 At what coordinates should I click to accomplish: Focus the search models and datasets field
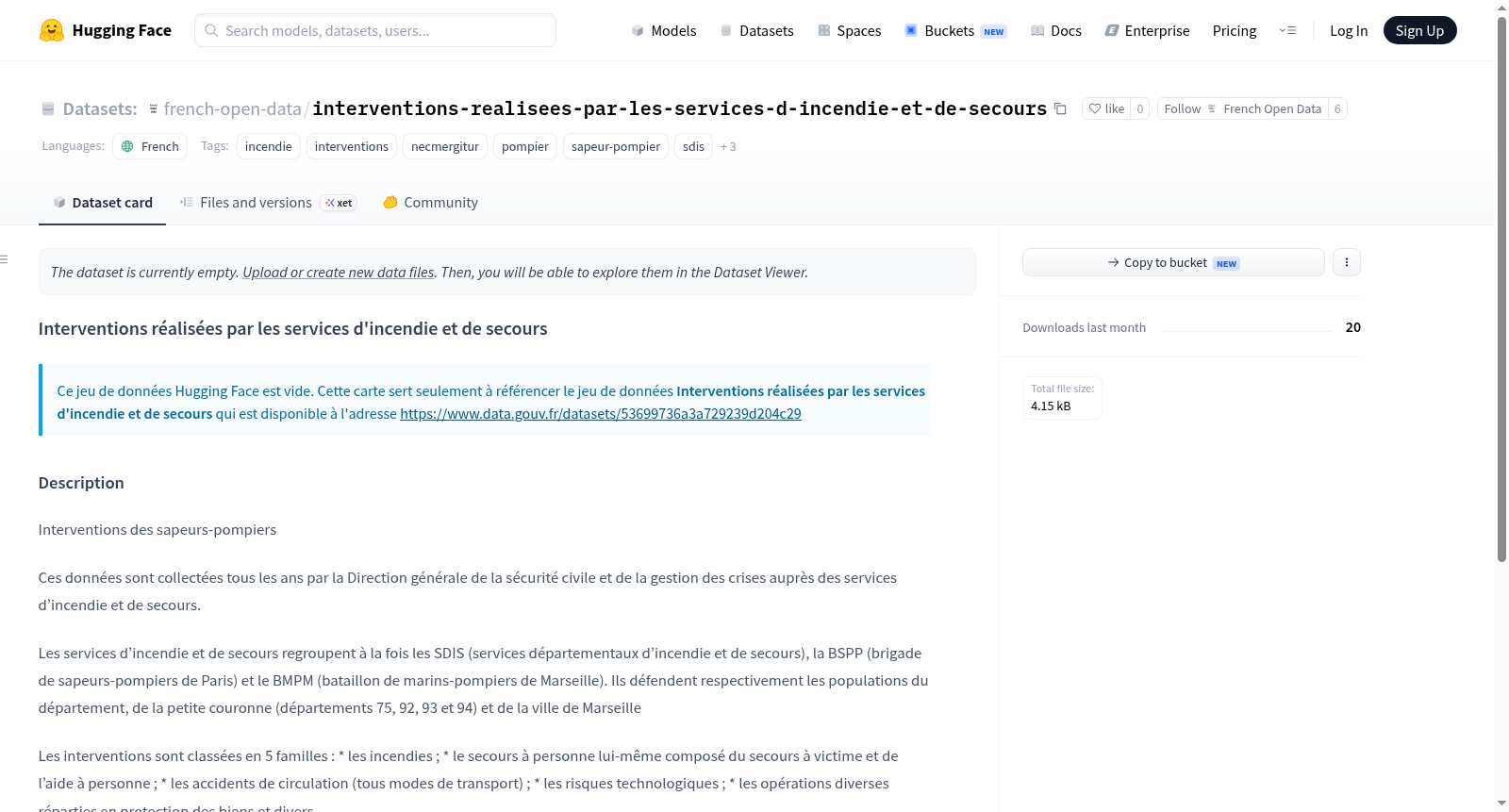click(375, 30)
